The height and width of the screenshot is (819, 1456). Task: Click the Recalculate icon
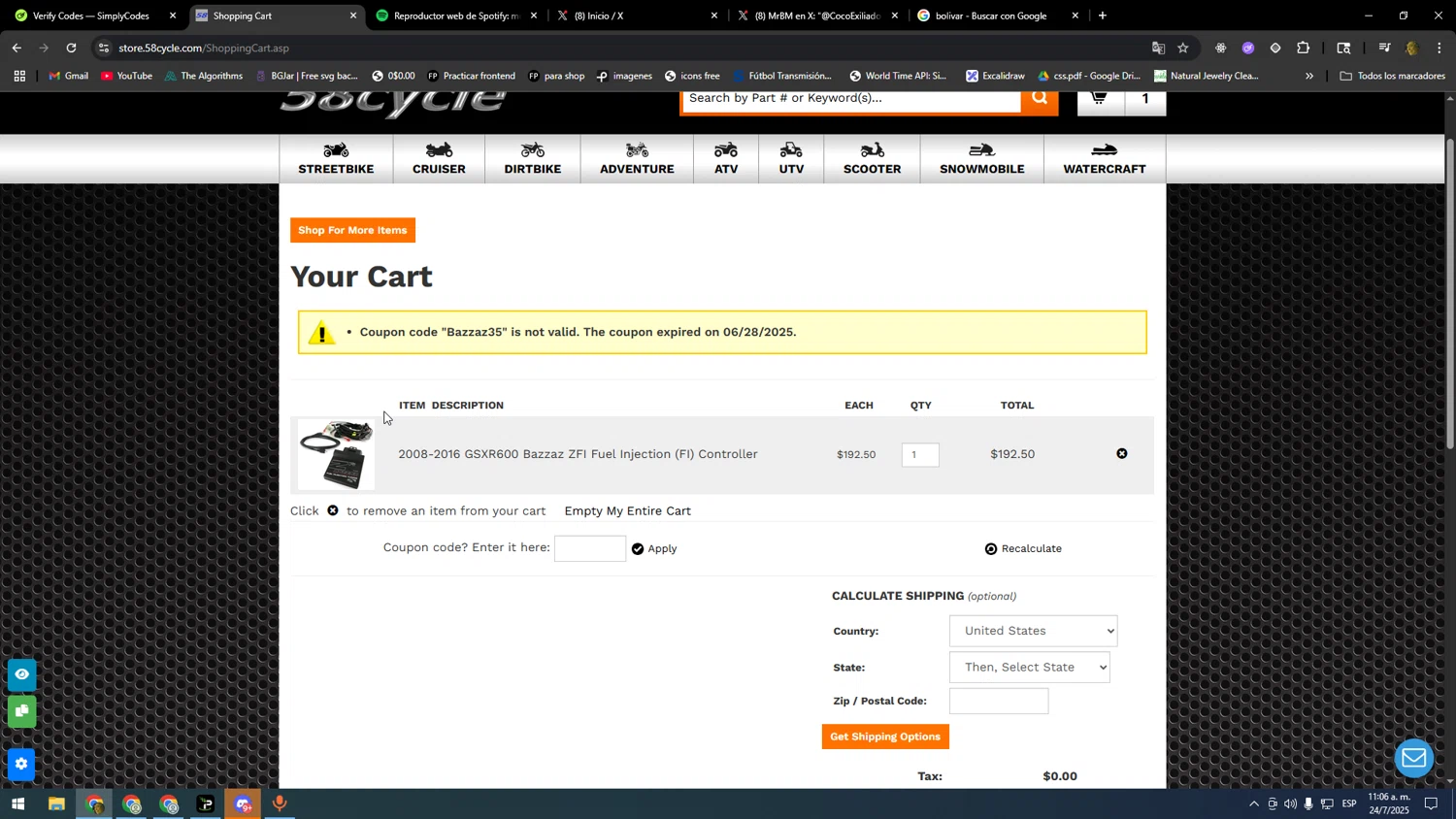991,549
